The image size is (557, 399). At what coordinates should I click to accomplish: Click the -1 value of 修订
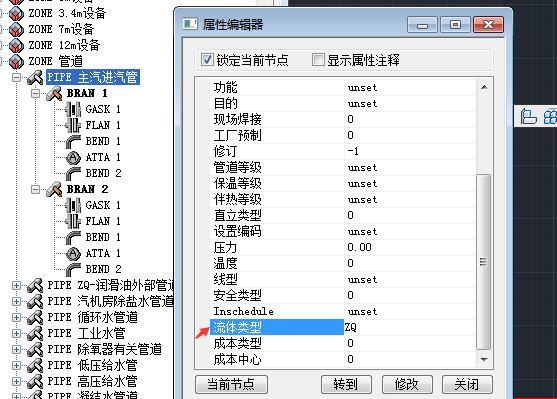click(x=353, y=151)
